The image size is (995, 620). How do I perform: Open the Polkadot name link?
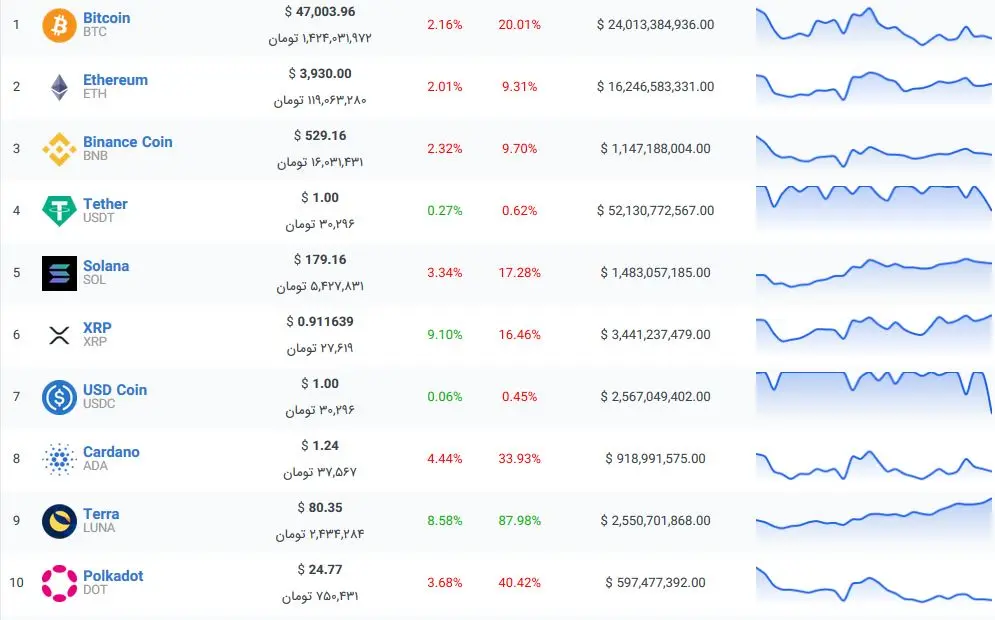(113, 576)
